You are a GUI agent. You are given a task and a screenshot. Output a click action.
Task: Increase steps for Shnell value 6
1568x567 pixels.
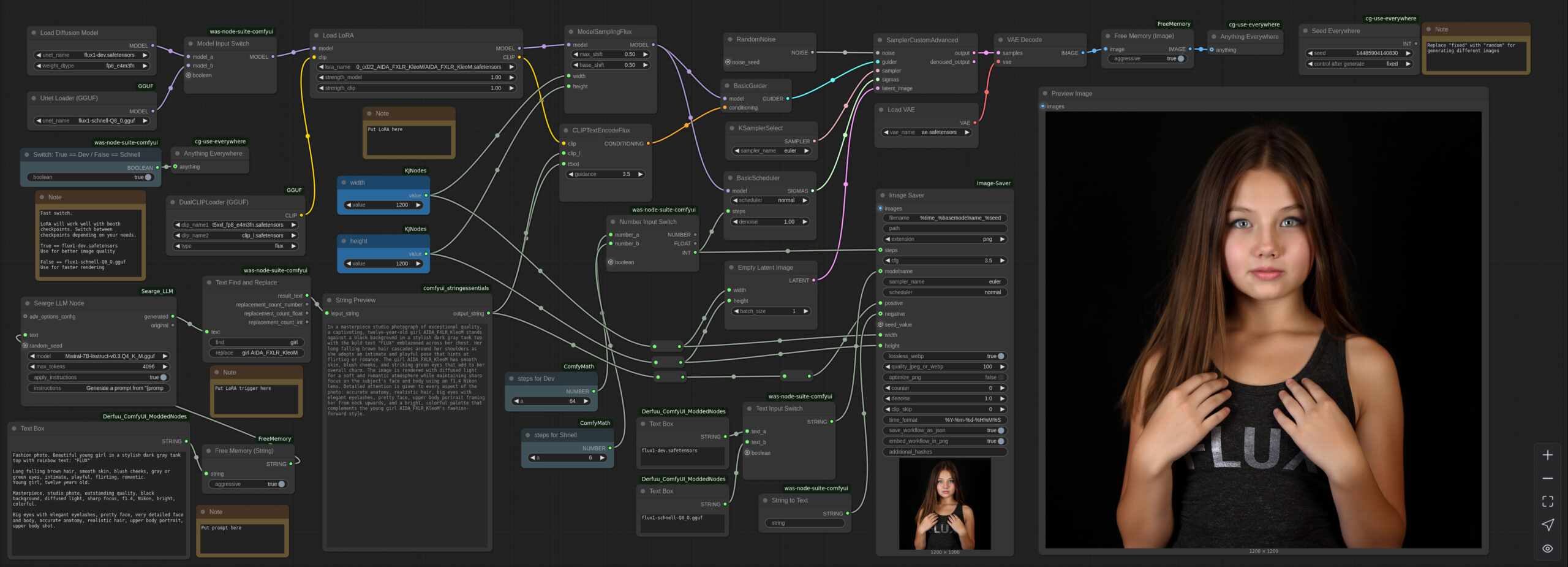click(602, 458)
